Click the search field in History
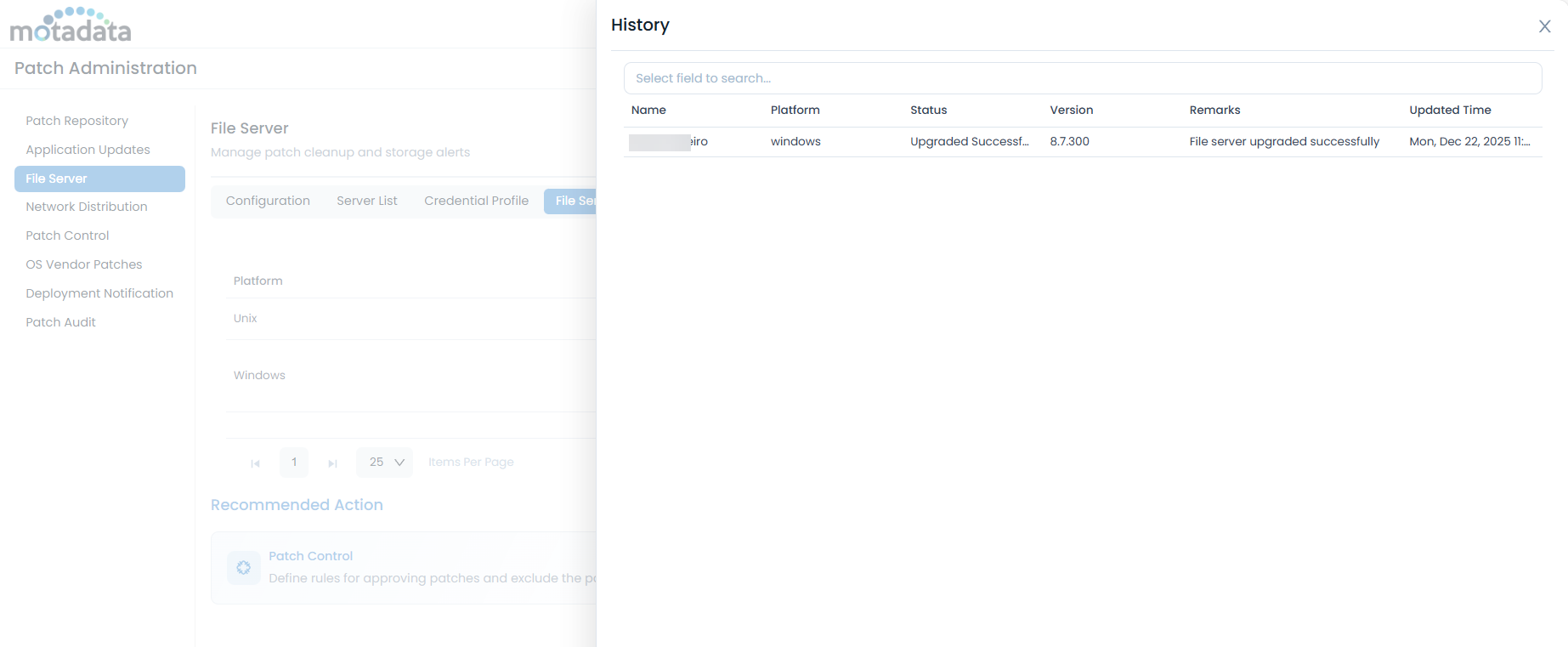The width and height of the screenshot is (1568, 647). 1082,78
